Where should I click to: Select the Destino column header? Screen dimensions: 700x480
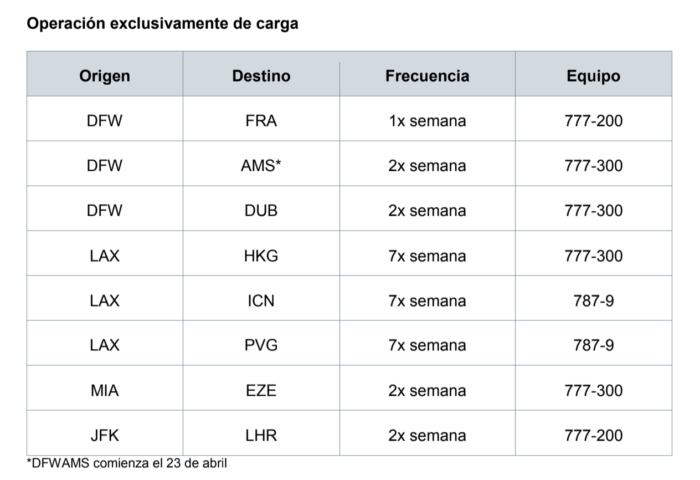261,76
